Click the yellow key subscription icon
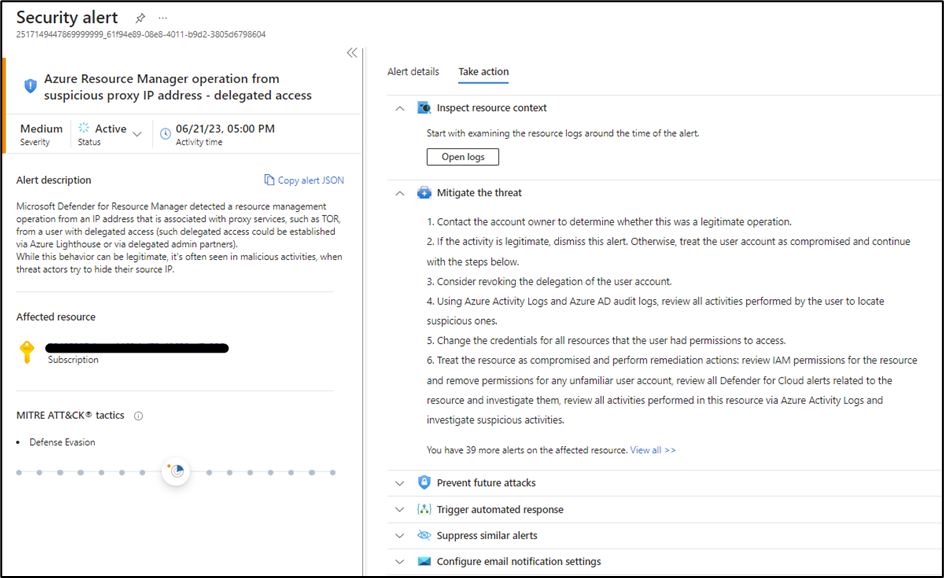The height and width of the screenshot is (578, 944). tap(27, 352)
